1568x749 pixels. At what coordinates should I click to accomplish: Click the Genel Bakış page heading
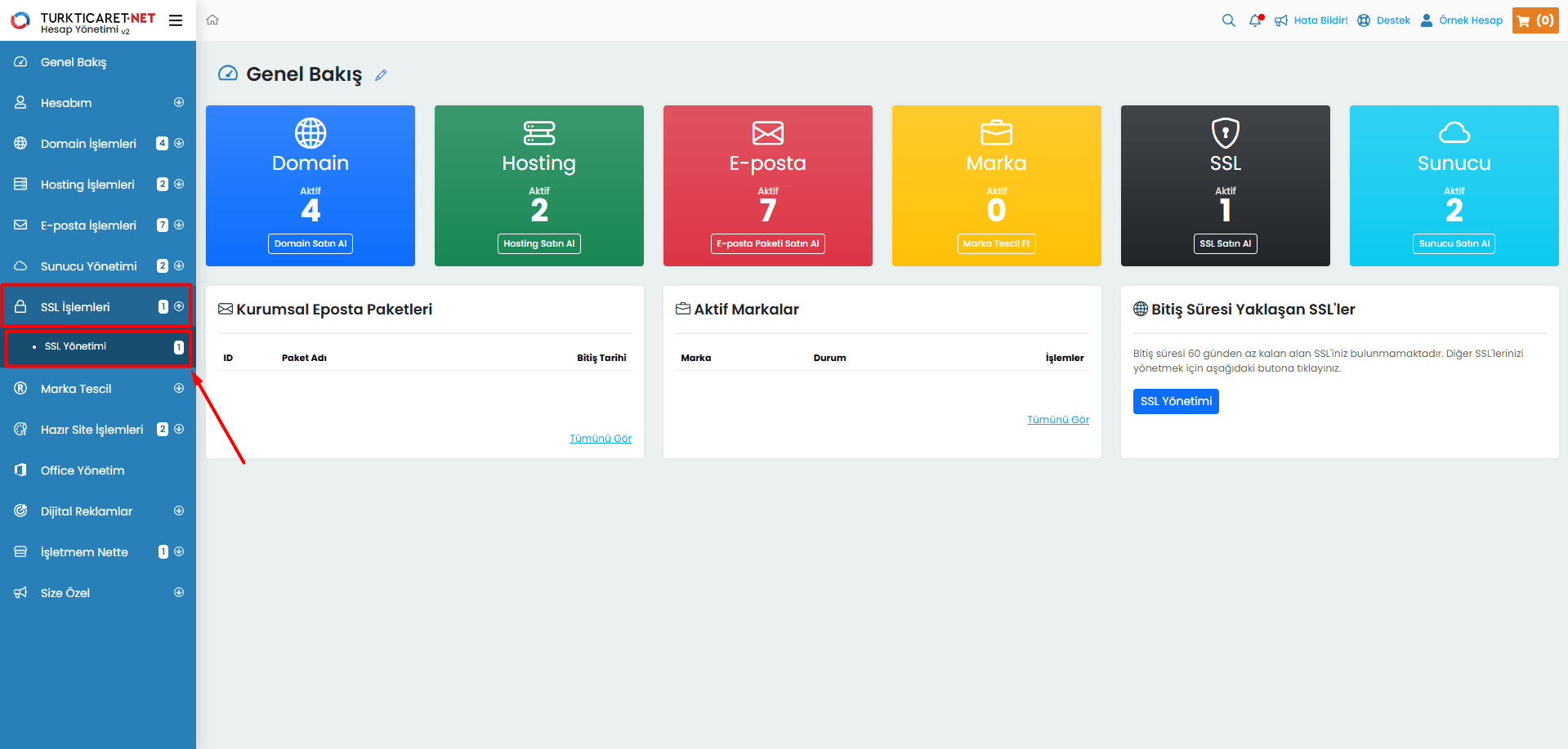304,74
